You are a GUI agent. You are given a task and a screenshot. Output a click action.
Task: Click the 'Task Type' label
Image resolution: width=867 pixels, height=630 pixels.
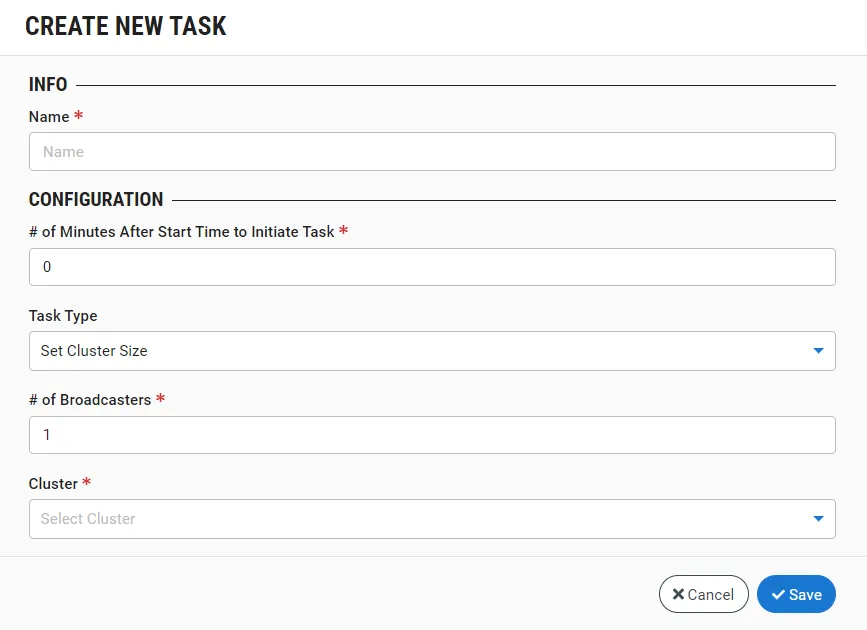click(63, 316)
